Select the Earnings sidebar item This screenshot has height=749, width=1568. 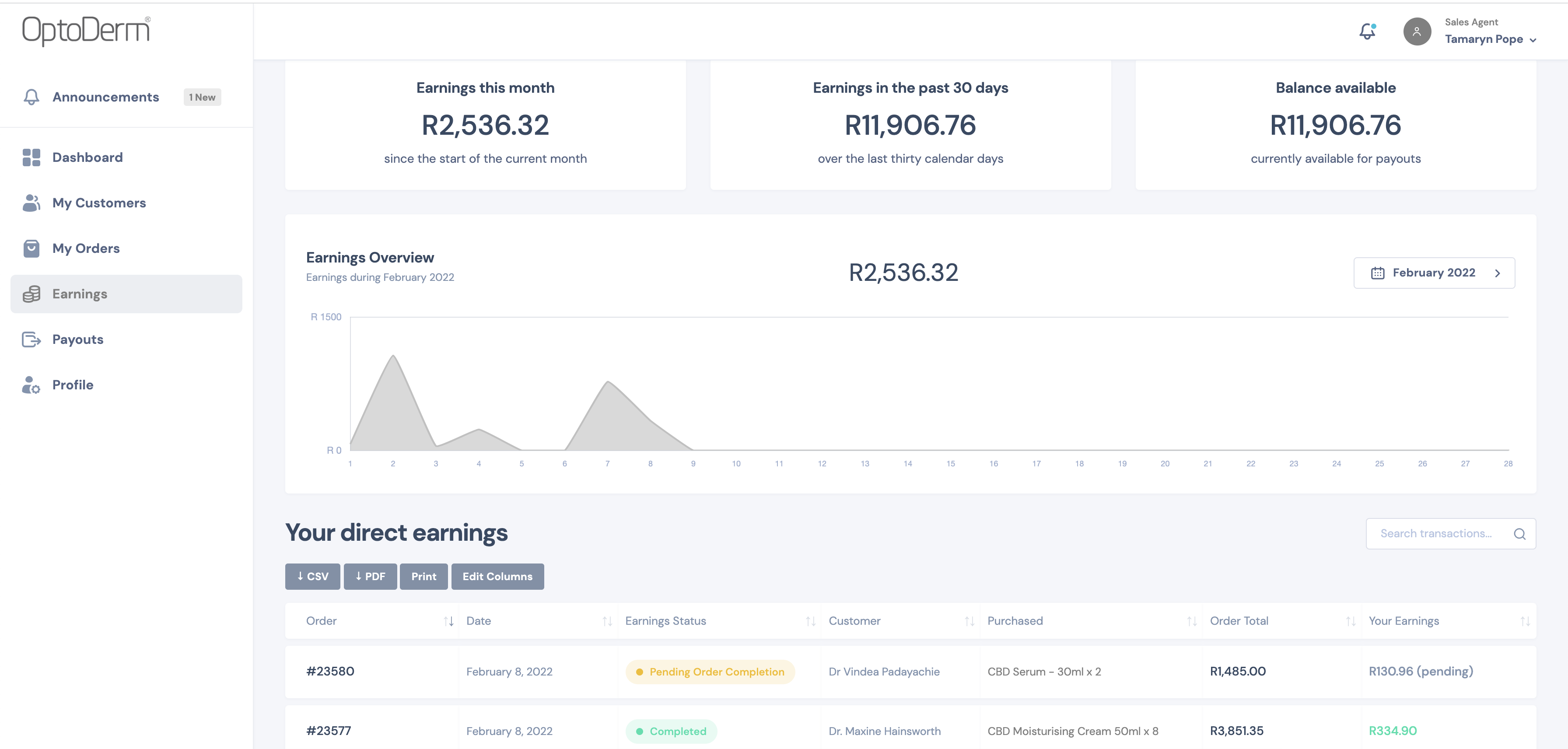click(126, 294)
